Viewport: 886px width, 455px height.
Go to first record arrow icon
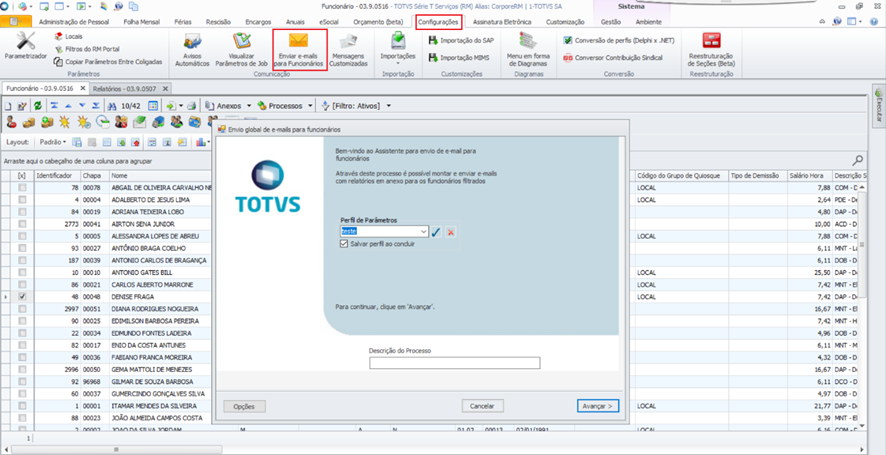tap(54, 106)
